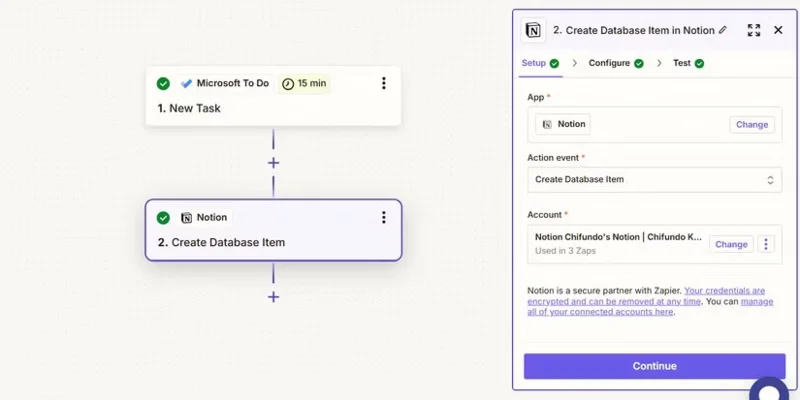Change the selected Notion app
This screenshot has width=800, height=400.
tap(752, 125)
